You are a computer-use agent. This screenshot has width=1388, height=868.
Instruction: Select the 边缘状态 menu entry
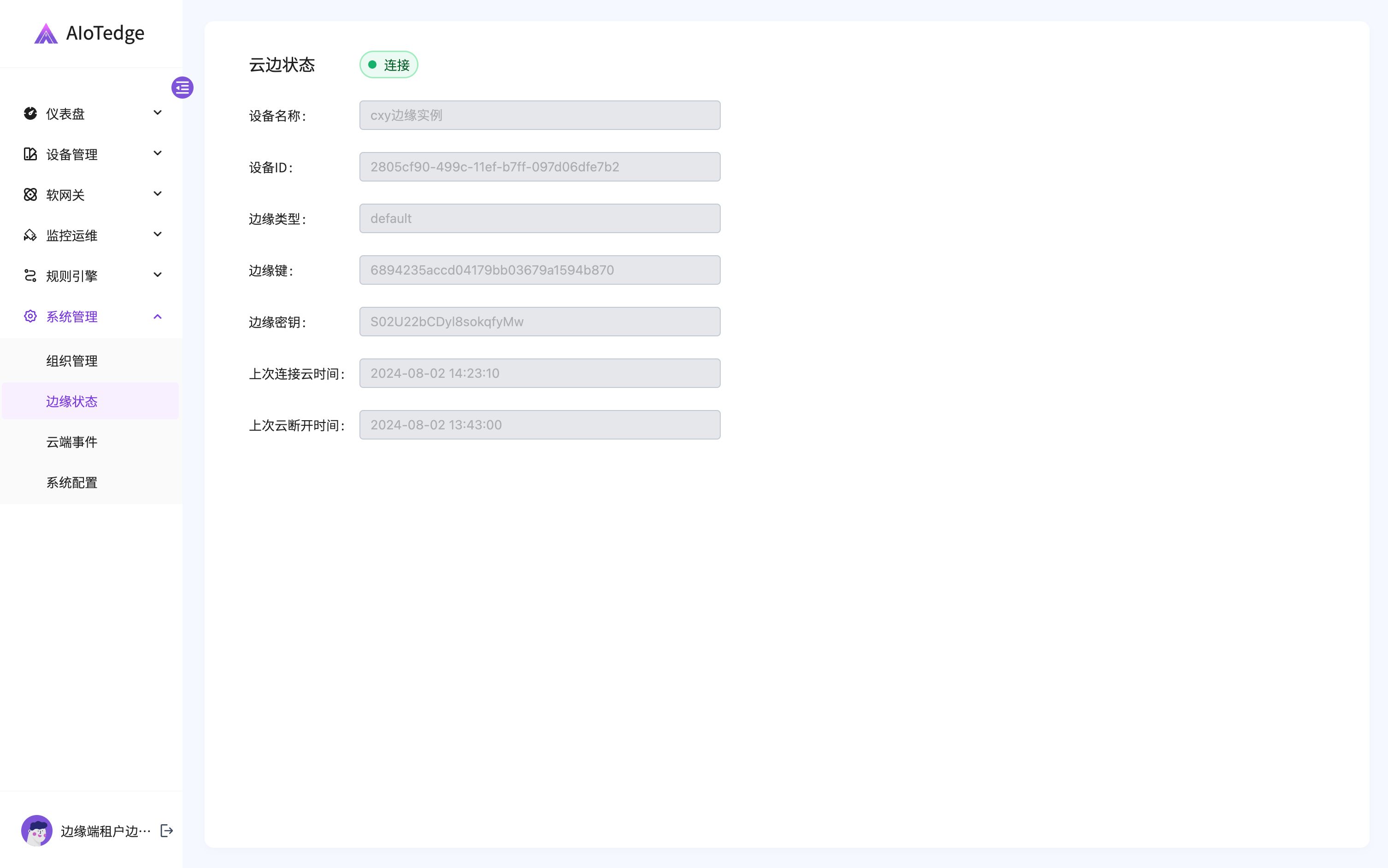click(72, 401)
